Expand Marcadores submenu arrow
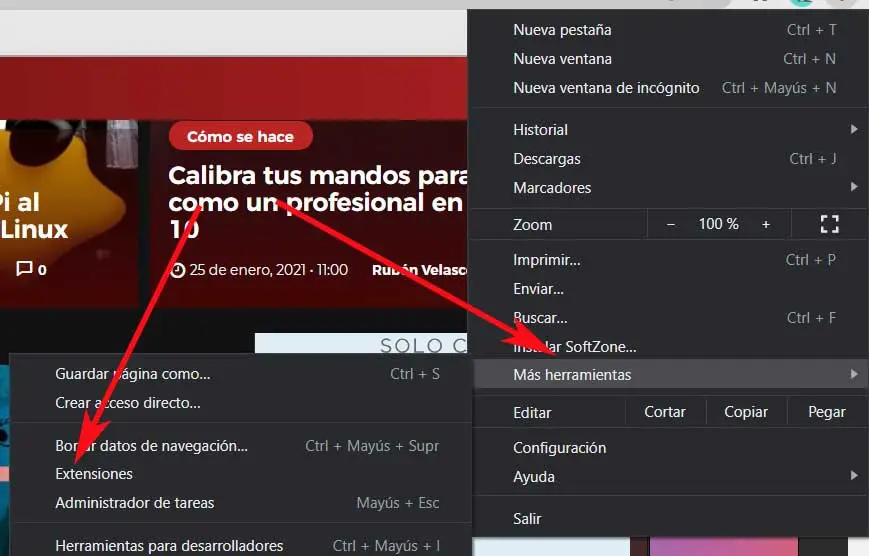This screenshot has width=869, height=556. 854,187
